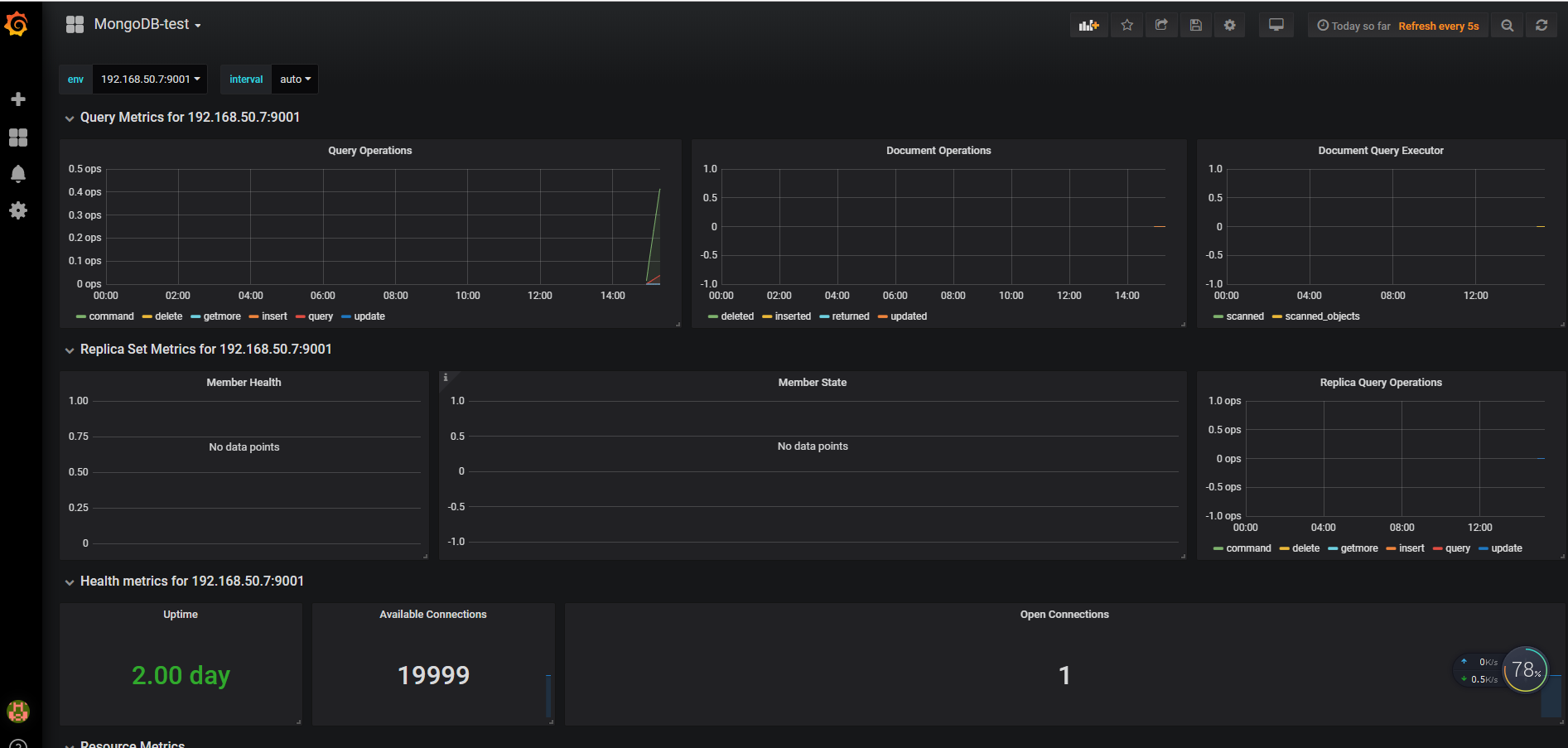This screenshot has height=748, width=1568.
Task: Open the Configuration gear in sidebar
Action: (x=18, y=210)
